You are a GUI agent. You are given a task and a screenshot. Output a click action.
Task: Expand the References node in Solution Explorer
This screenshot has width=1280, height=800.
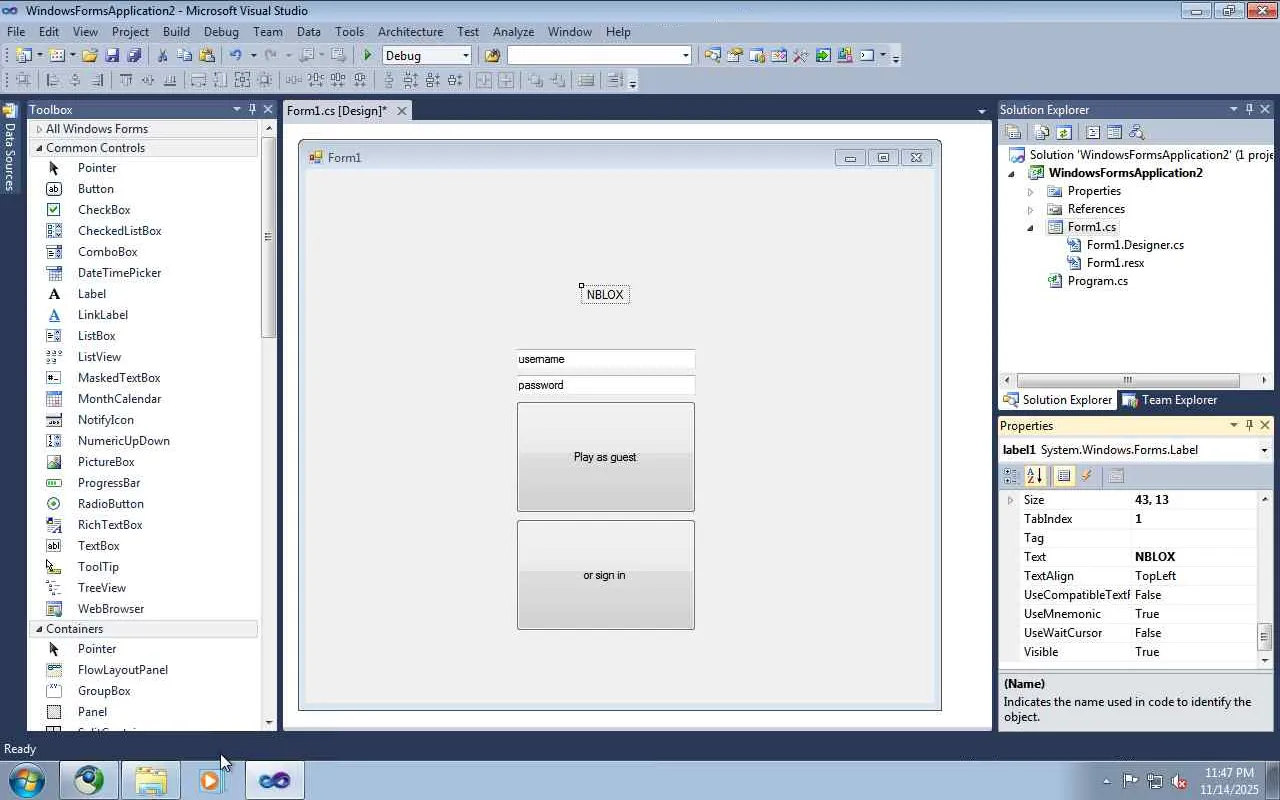click(x=1030, y=209)
